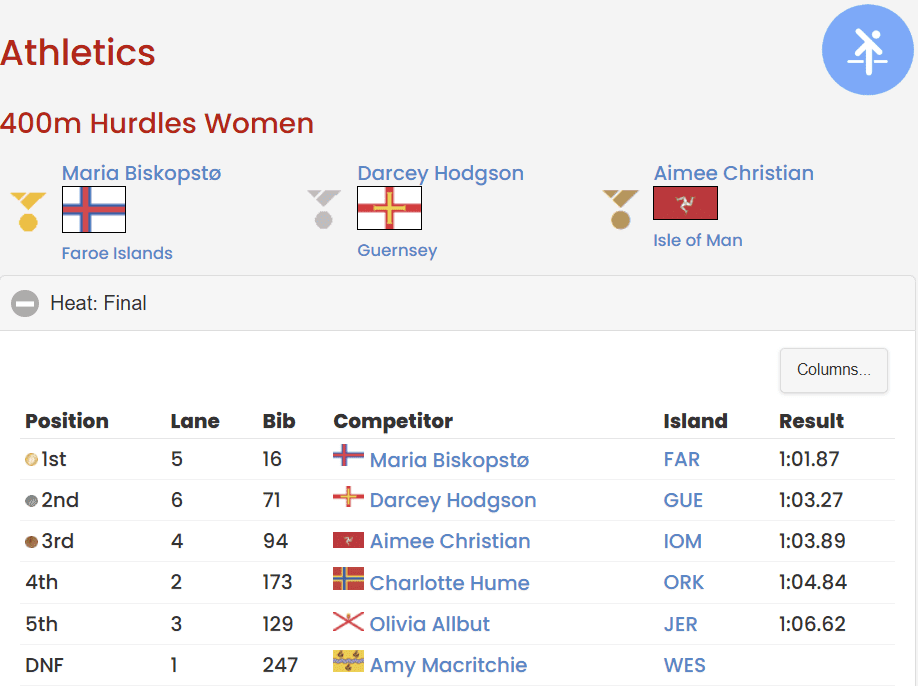Open the ORK island link

point(683,582)
